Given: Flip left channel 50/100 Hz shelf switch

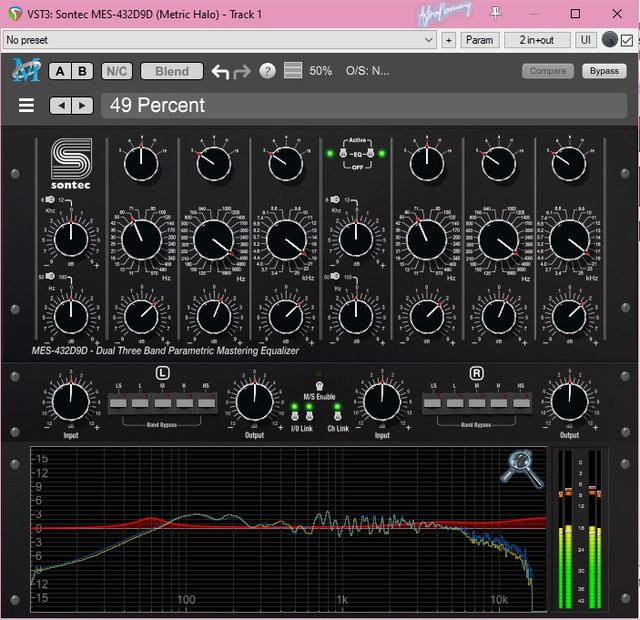Looking at the screenshot, I should 49,276.
